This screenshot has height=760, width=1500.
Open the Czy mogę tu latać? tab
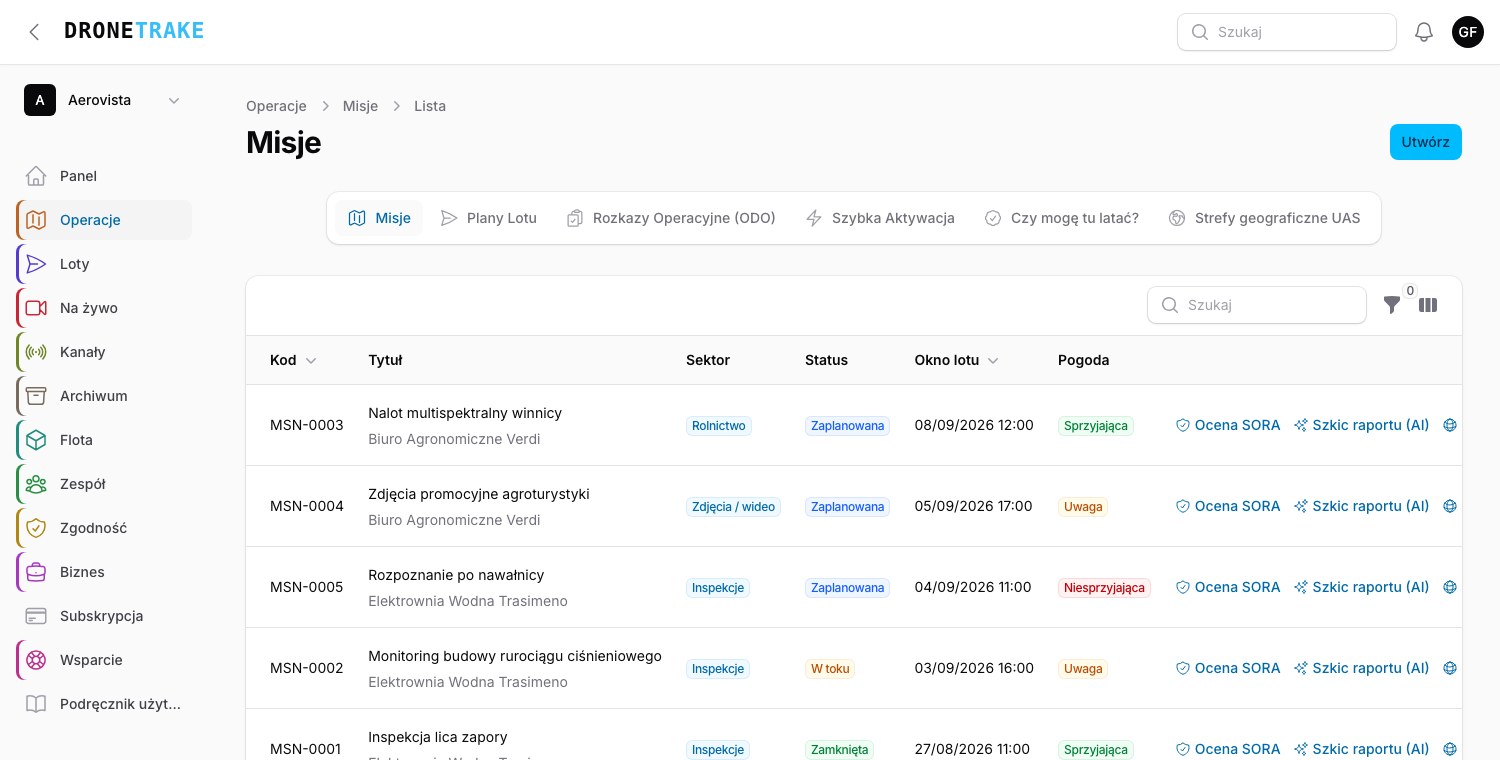click(1062, 218)
